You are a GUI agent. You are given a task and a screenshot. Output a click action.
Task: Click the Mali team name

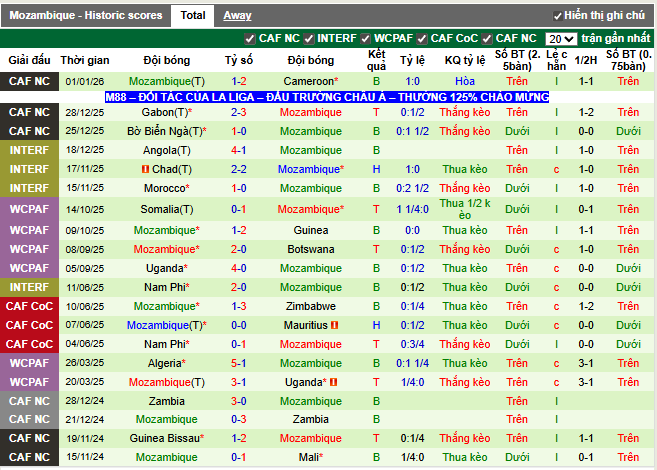[x=311, y=457]
